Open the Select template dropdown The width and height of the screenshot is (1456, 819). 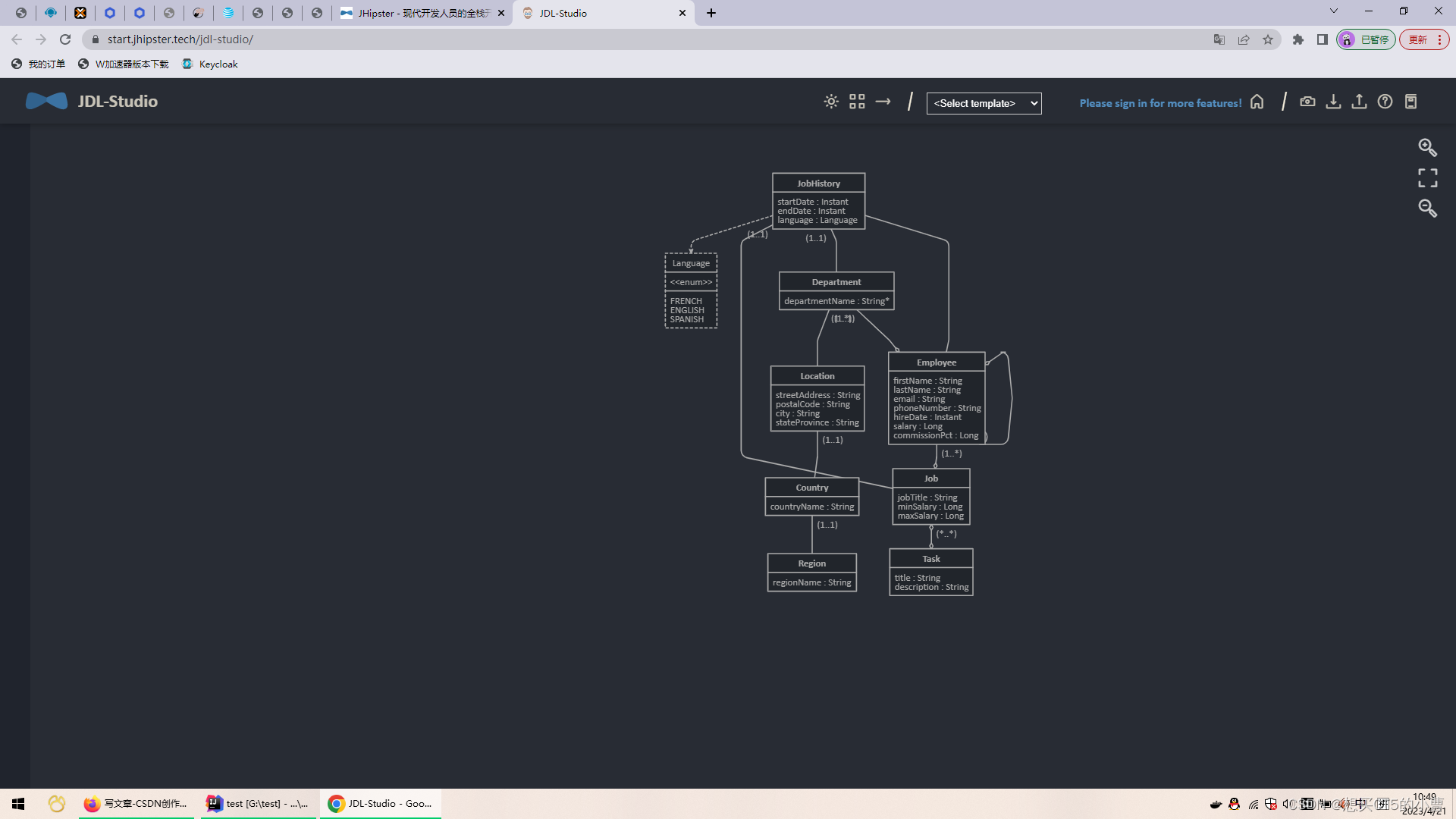[x=984, y=103]
